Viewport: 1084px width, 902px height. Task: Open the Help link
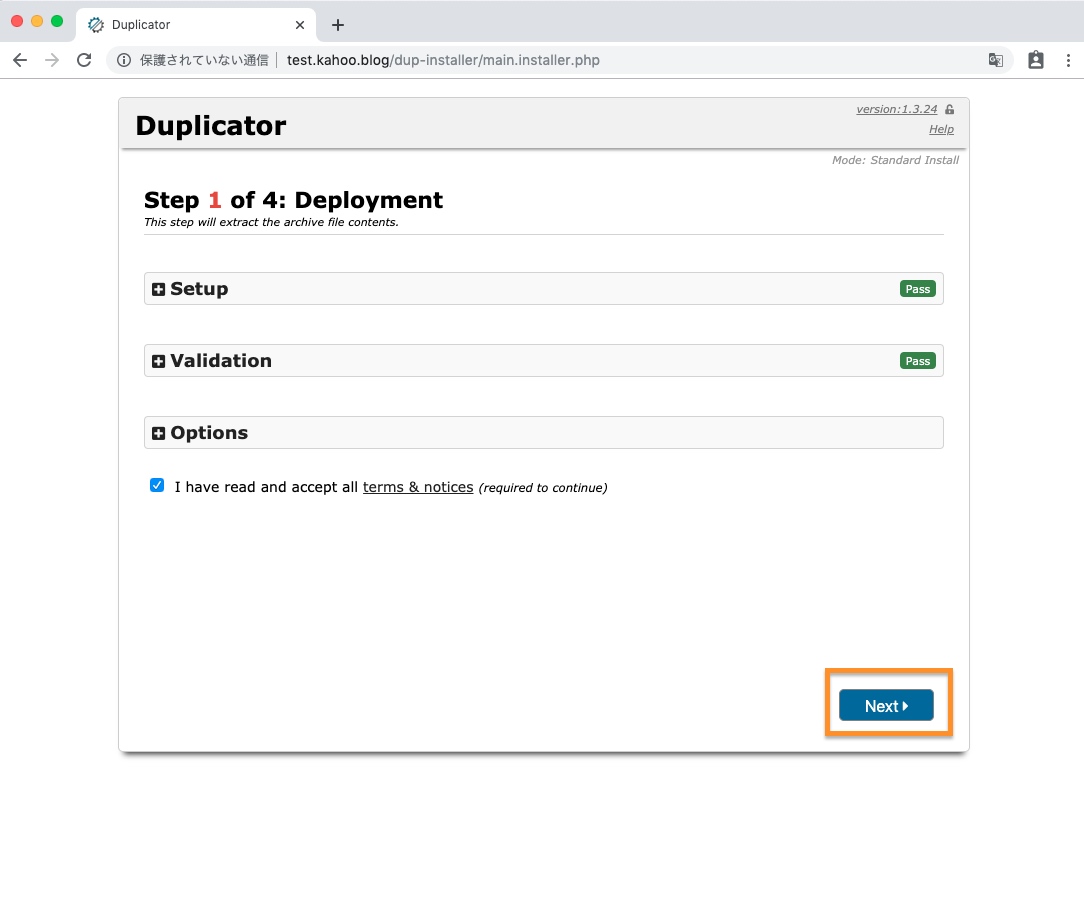[x=941, y=129]
